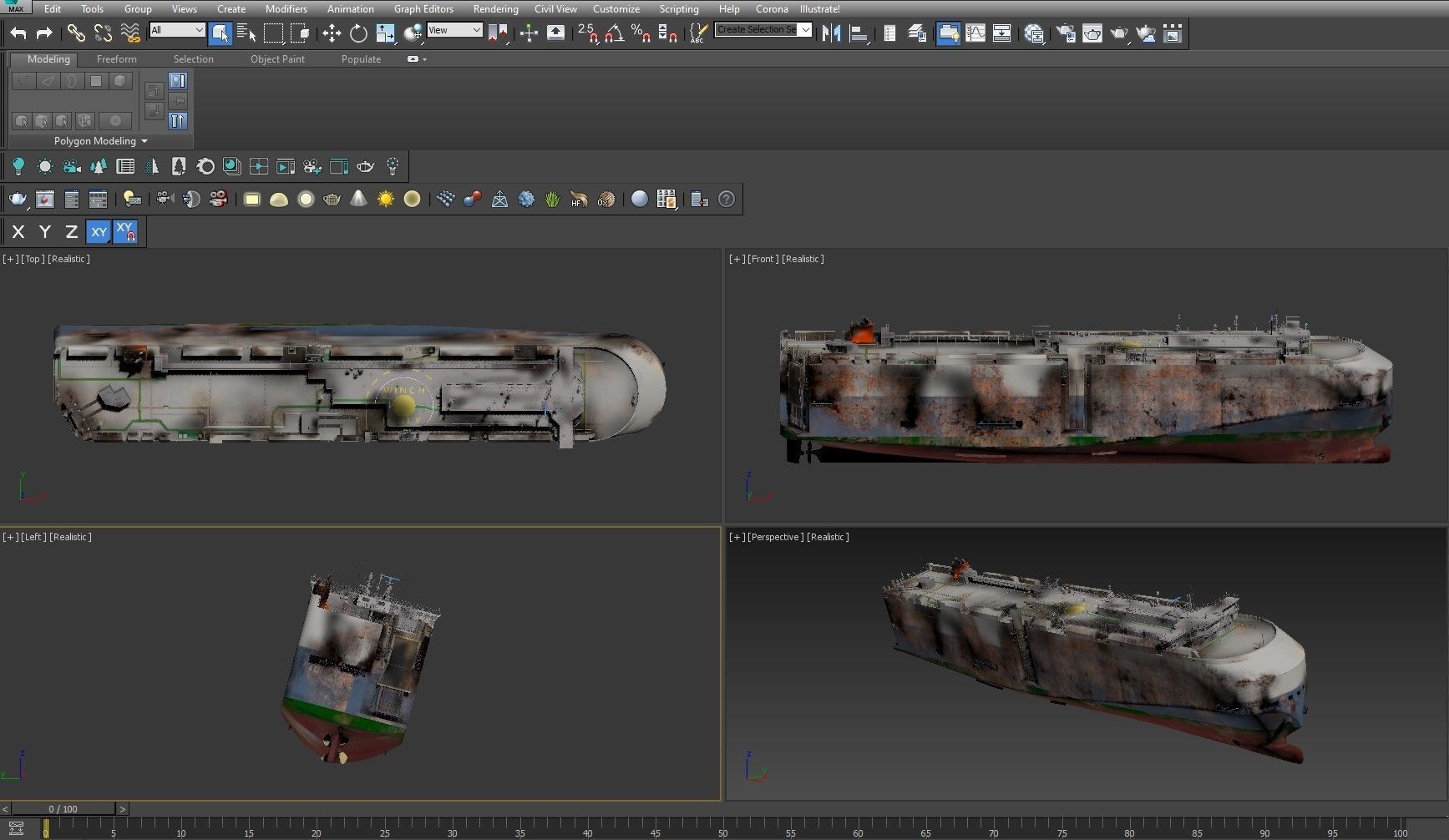
Task: Activate Select and Move tool
Action: (332, 33)
